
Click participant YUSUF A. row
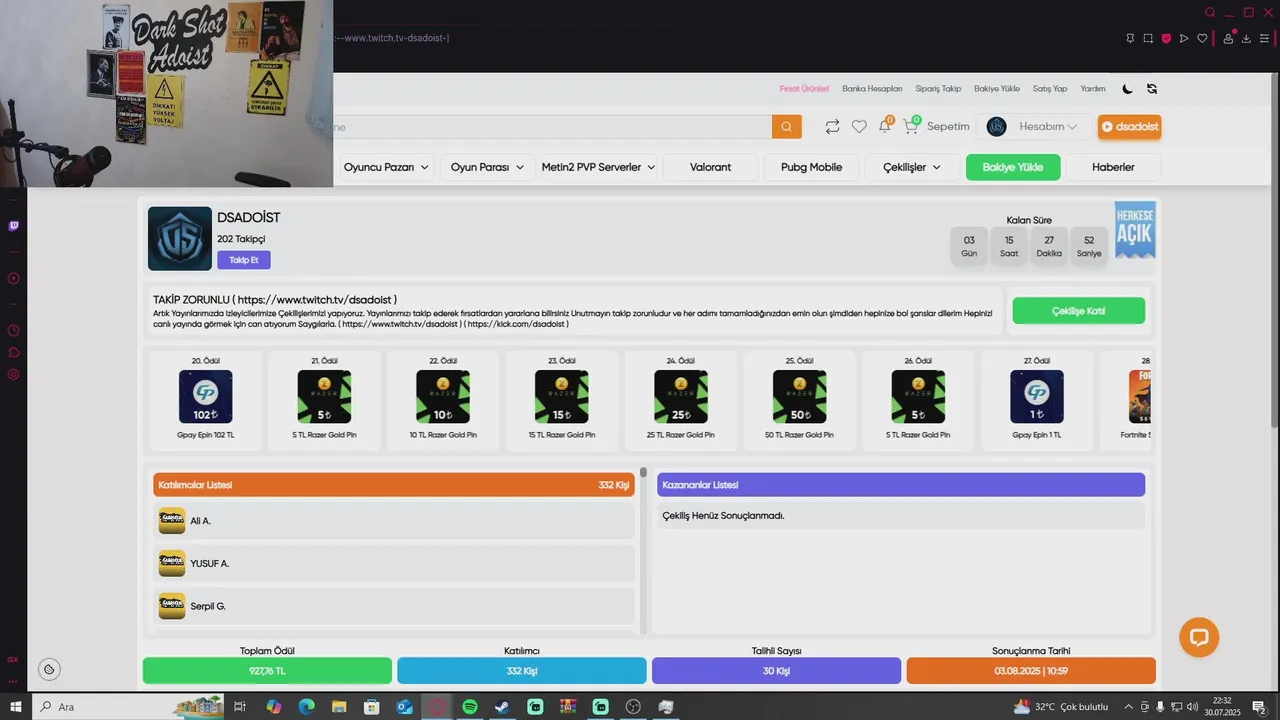point(394,564)
